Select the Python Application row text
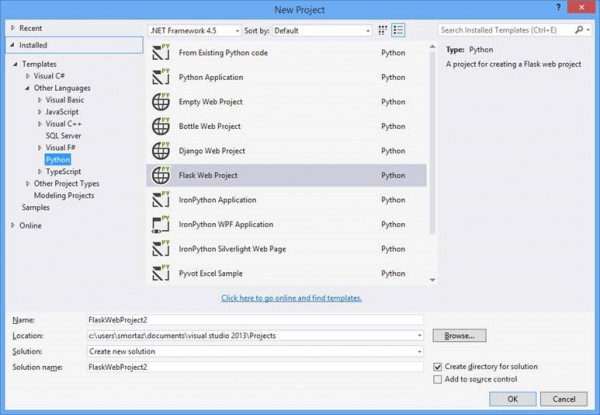The height and width of the screenshot is (415, 600). coord(211,77)
